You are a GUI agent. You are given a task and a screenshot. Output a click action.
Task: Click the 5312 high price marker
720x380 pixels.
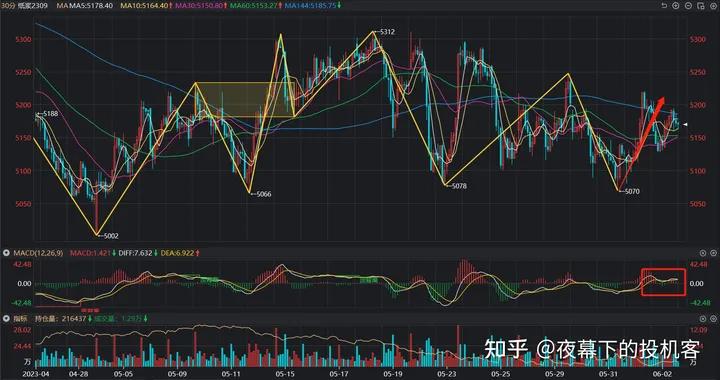(x=385, y=32)
